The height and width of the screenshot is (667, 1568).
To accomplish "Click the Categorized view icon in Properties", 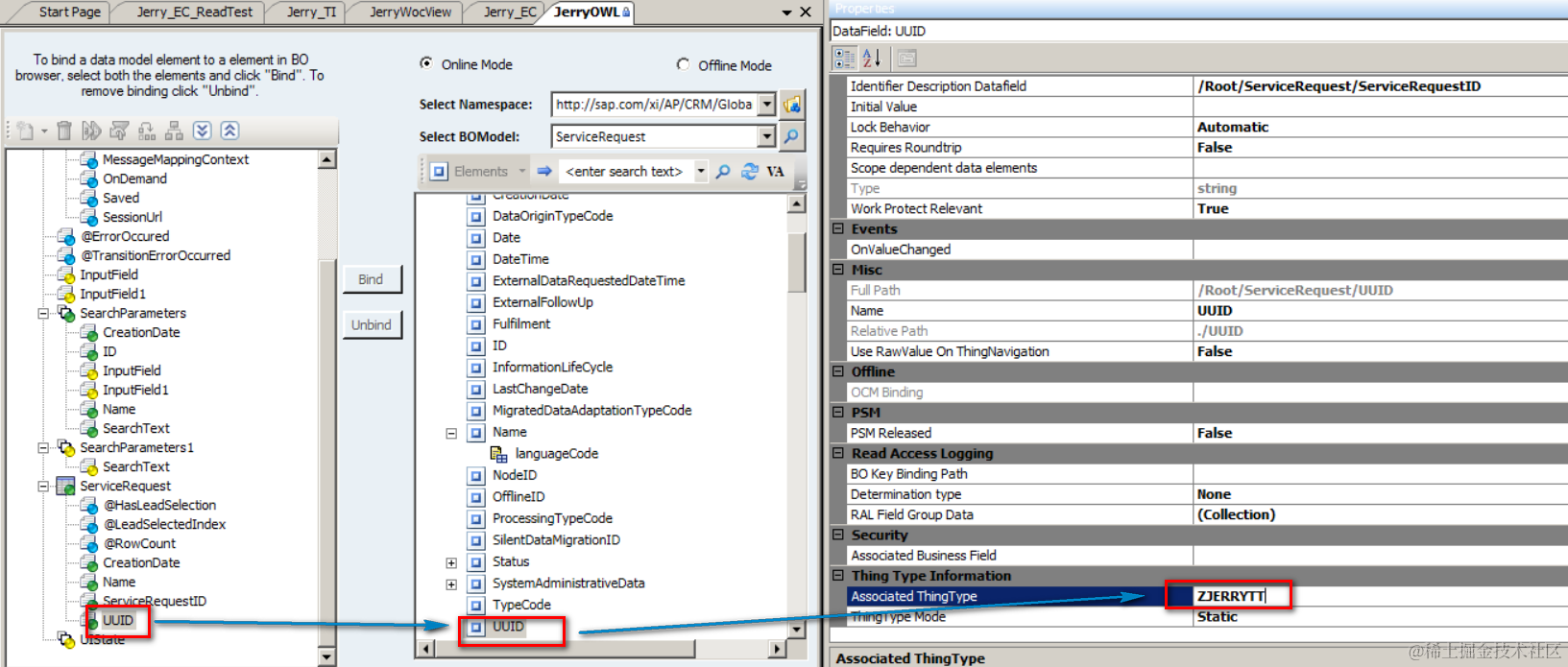I will [x=845, y=59].
